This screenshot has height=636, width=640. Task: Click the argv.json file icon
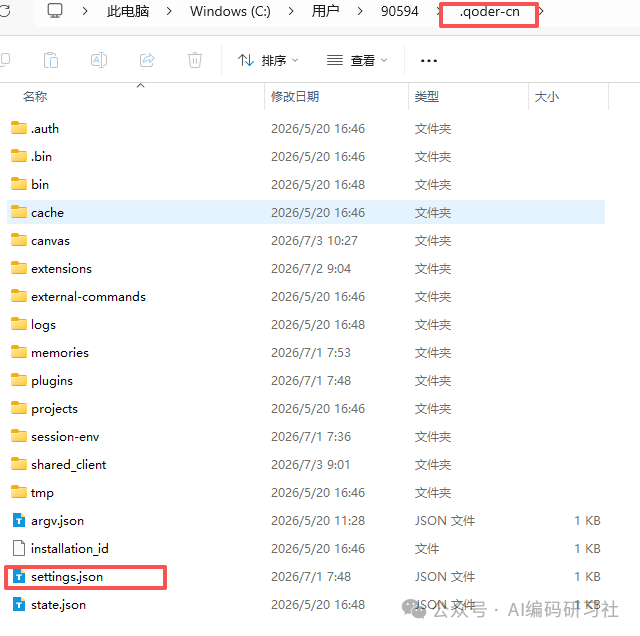(x=19, y=520)
